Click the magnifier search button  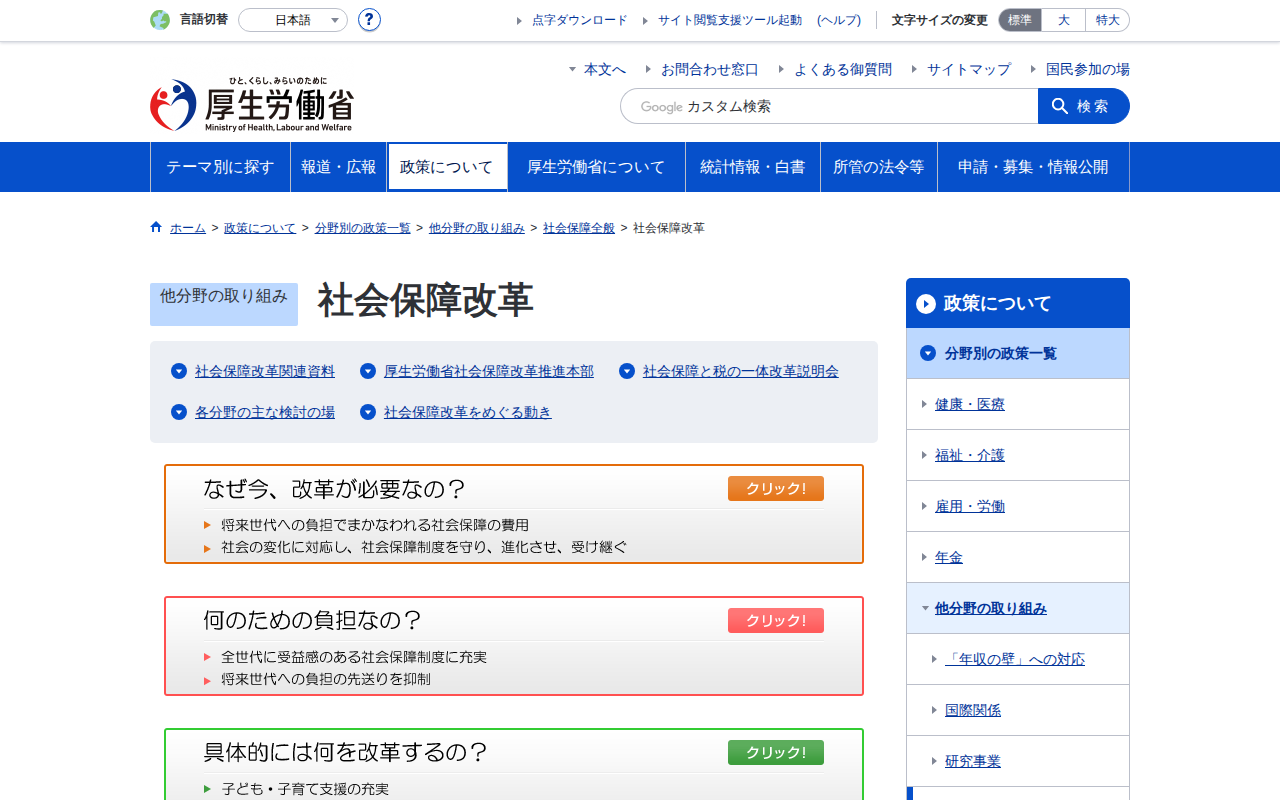pos(1083,106)
